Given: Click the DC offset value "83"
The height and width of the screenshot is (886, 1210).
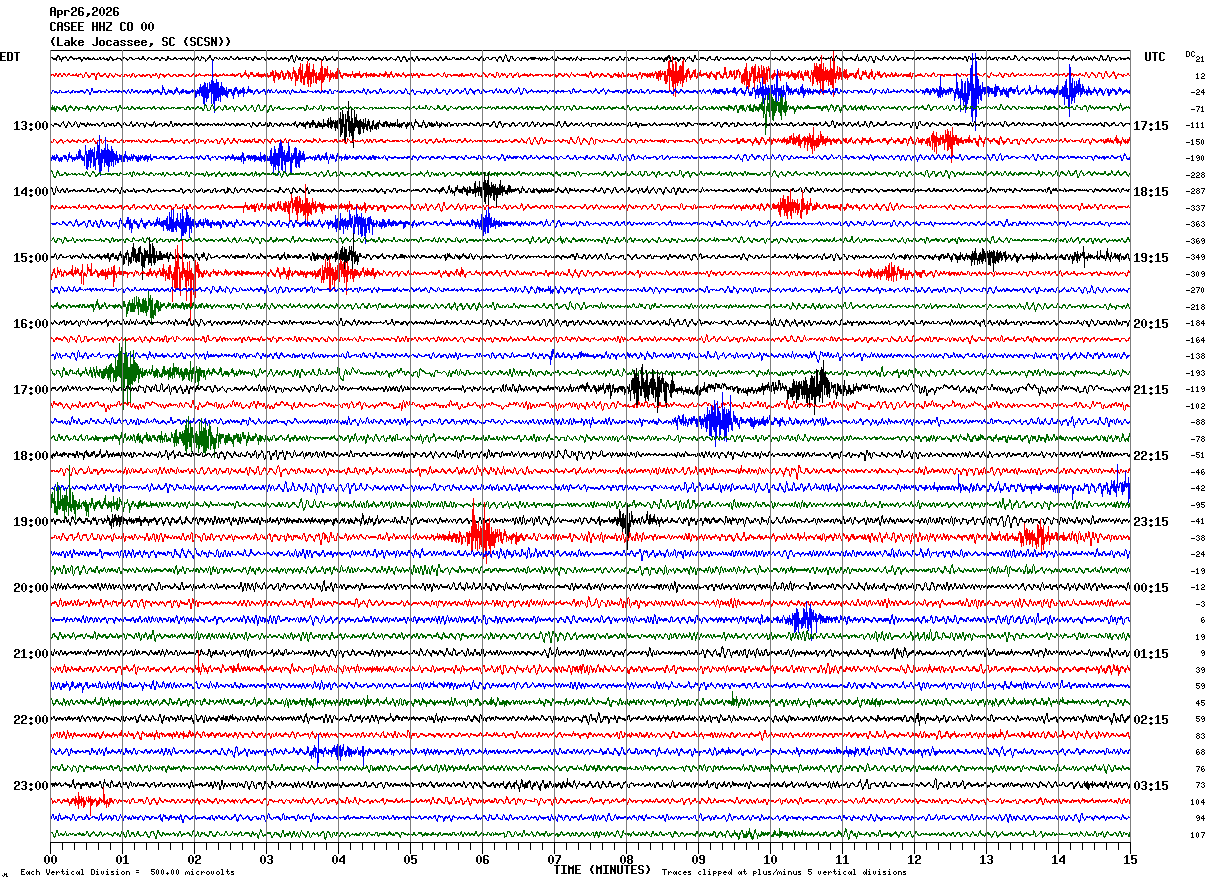Looking at the screenshot, I should coord(1200,736).
